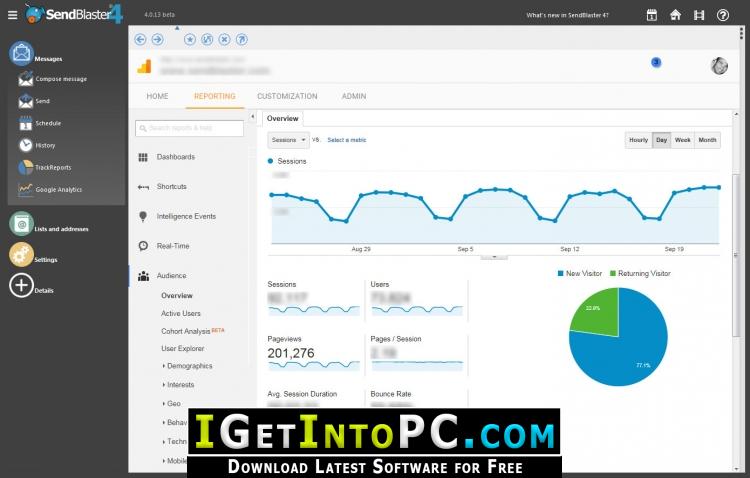Click What's new in SendBlaster 4 link

pos(567,15)
